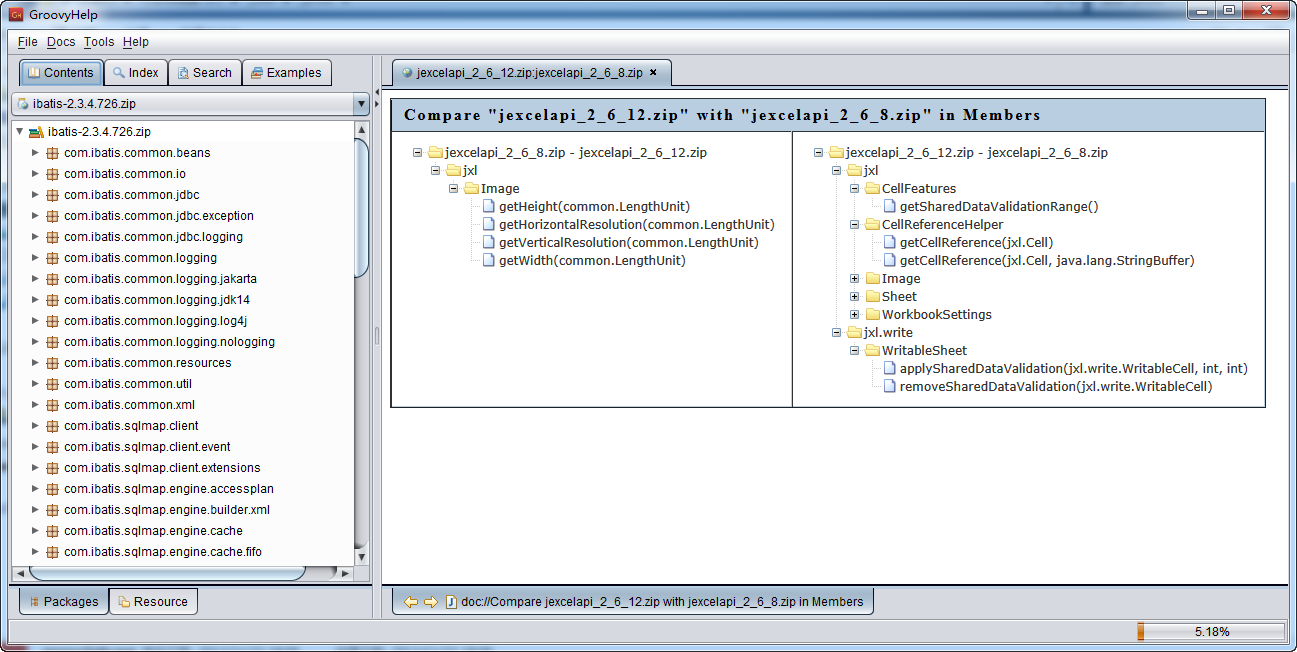Open the archive selection dropdown
The width and height of the screenshot is (1297, 652).
pos(361,104)
